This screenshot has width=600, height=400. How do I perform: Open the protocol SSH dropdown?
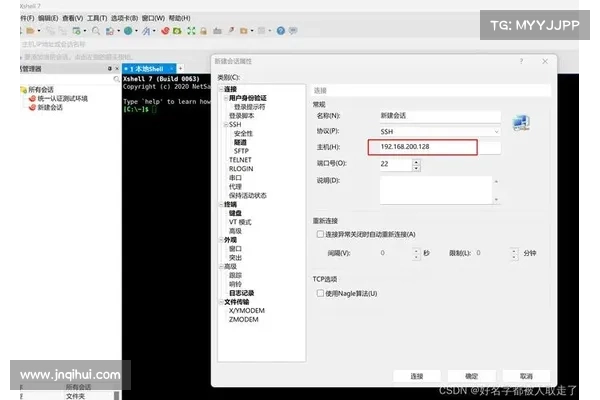pos(496,132)
